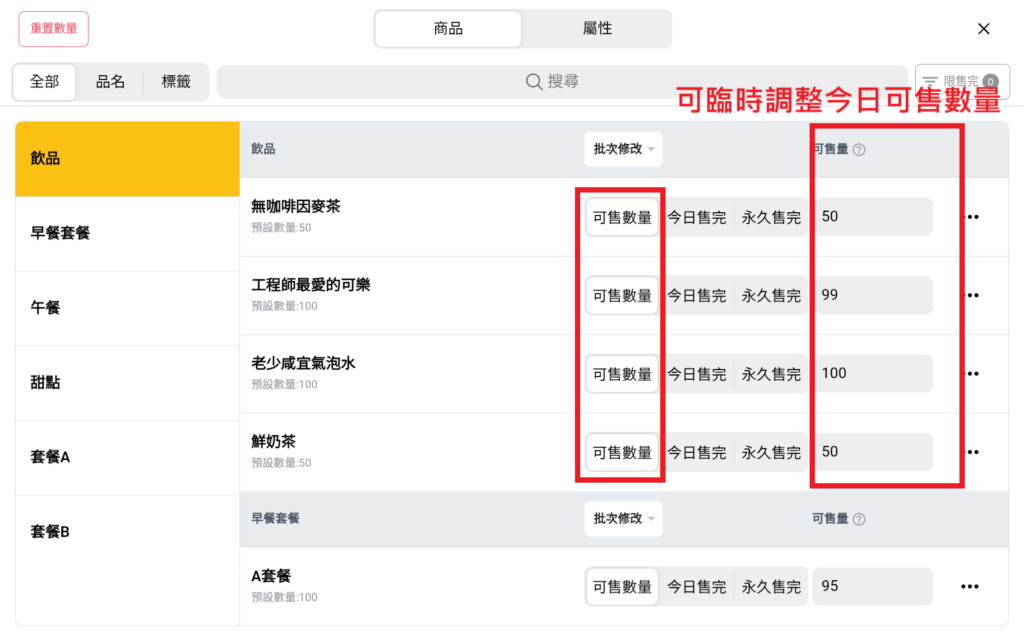Open more options for 老少咸宜氣泡水
Image resolution: width=1024 pixels, height=640 pixels.
coord(972,374)
